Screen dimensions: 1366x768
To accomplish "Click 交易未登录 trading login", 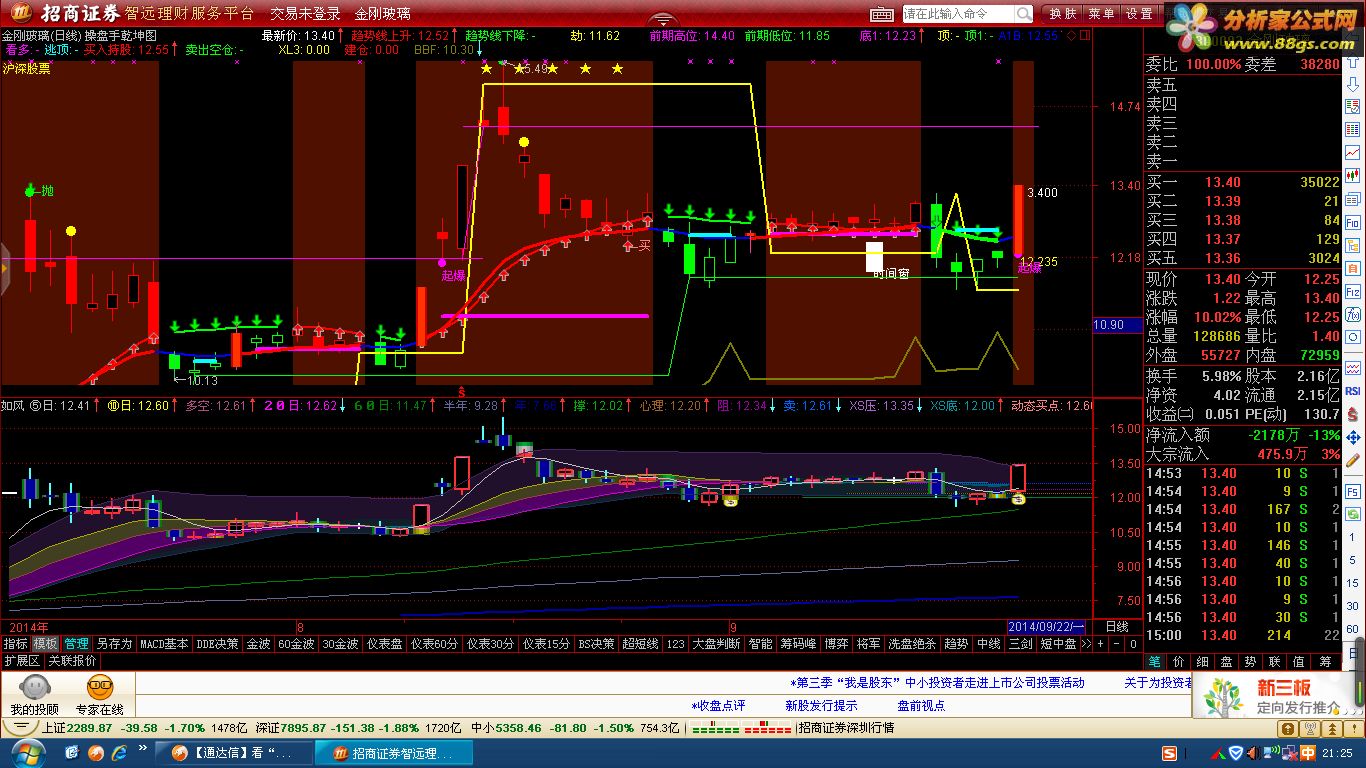I will pyautogui.click(x=306, y=14).
